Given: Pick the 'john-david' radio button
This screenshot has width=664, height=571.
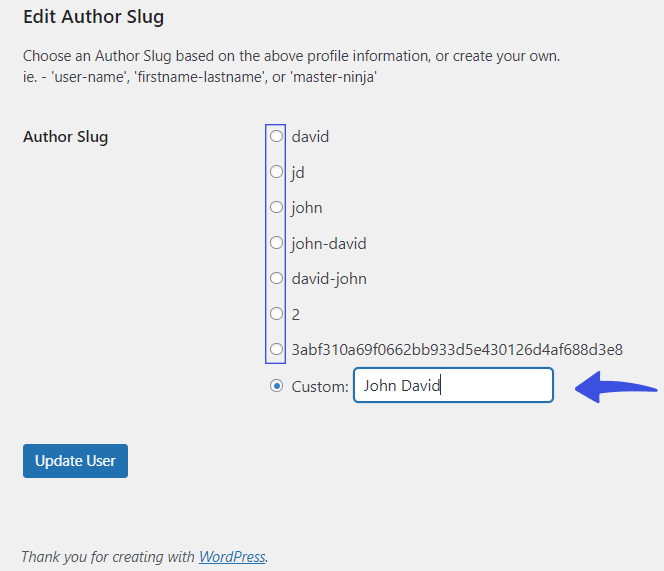Looking at the screenshot, I should click(277, 243).
